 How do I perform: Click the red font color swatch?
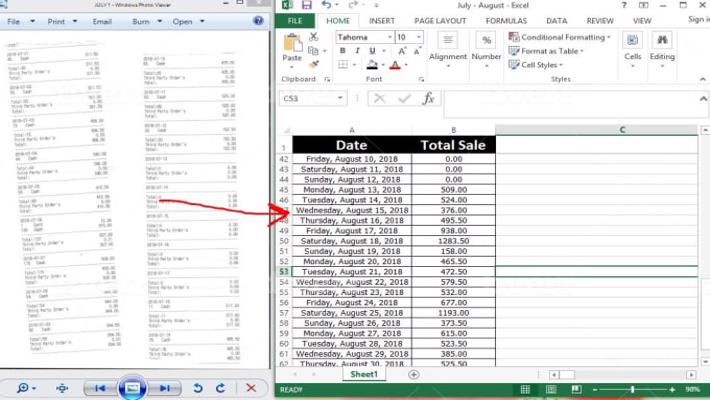click(394, 65)
